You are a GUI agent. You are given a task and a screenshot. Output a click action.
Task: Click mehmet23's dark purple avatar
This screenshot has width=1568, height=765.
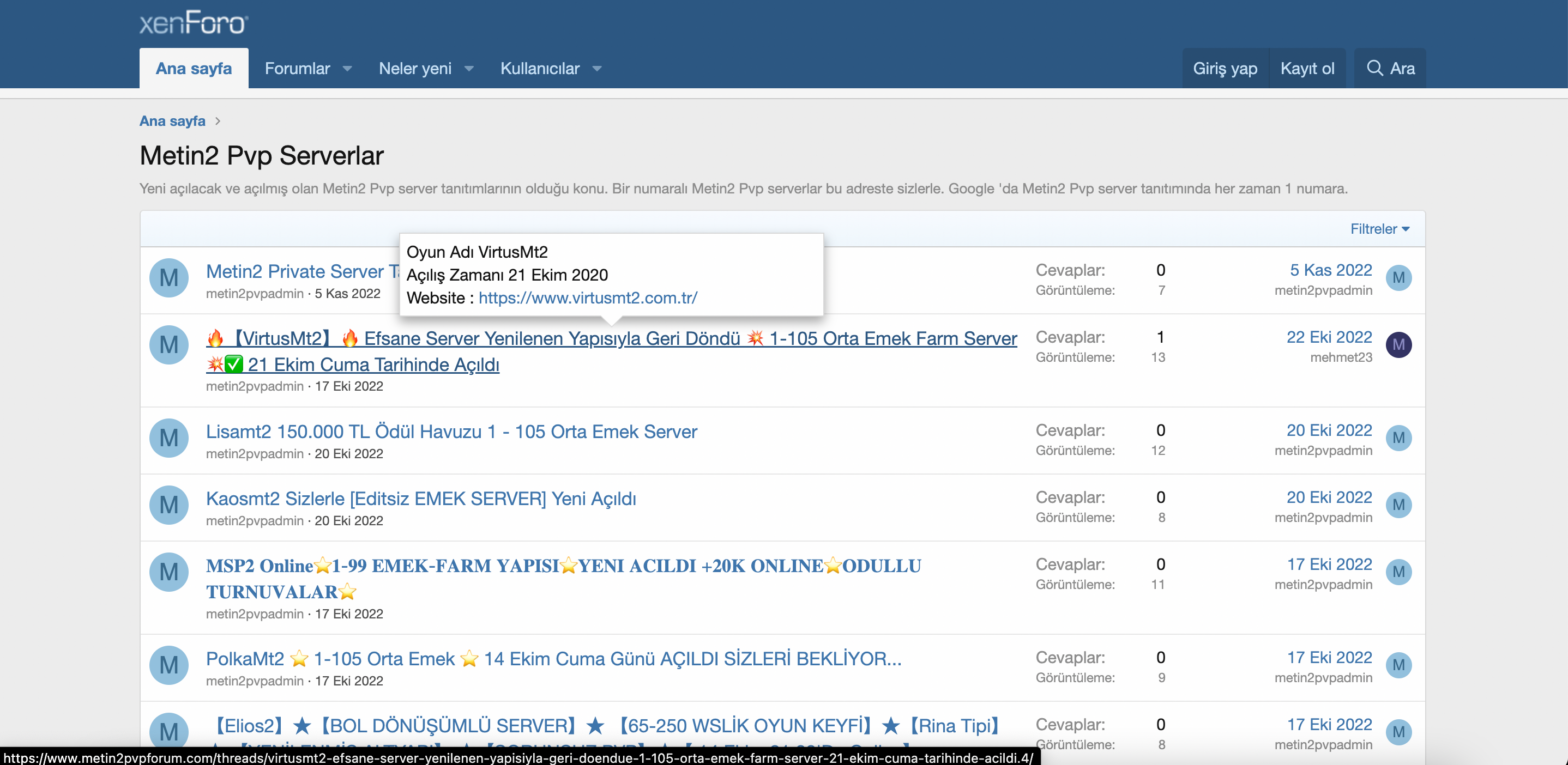point(1398,345)
